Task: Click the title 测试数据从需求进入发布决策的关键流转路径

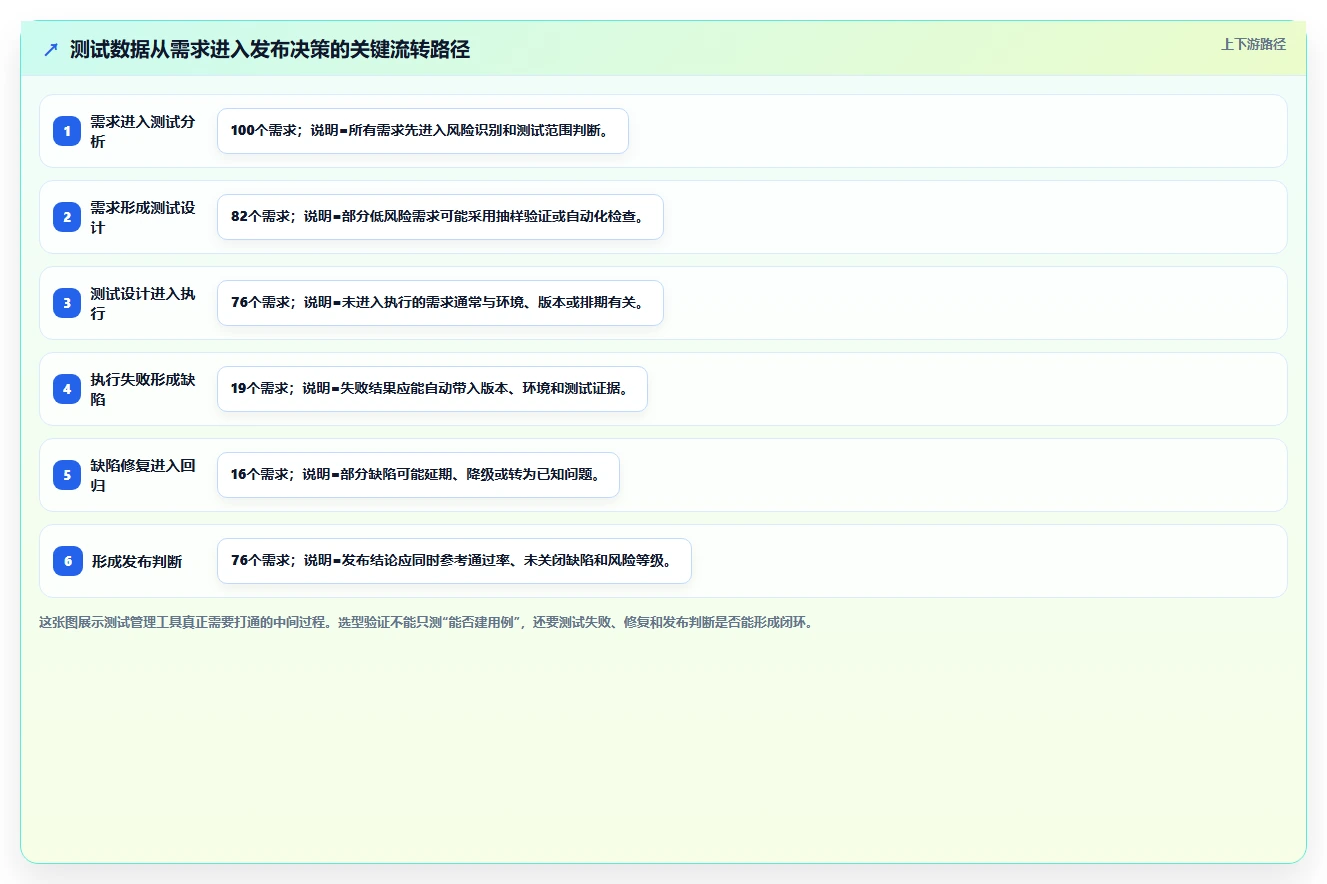Action: tap(270, 50)
